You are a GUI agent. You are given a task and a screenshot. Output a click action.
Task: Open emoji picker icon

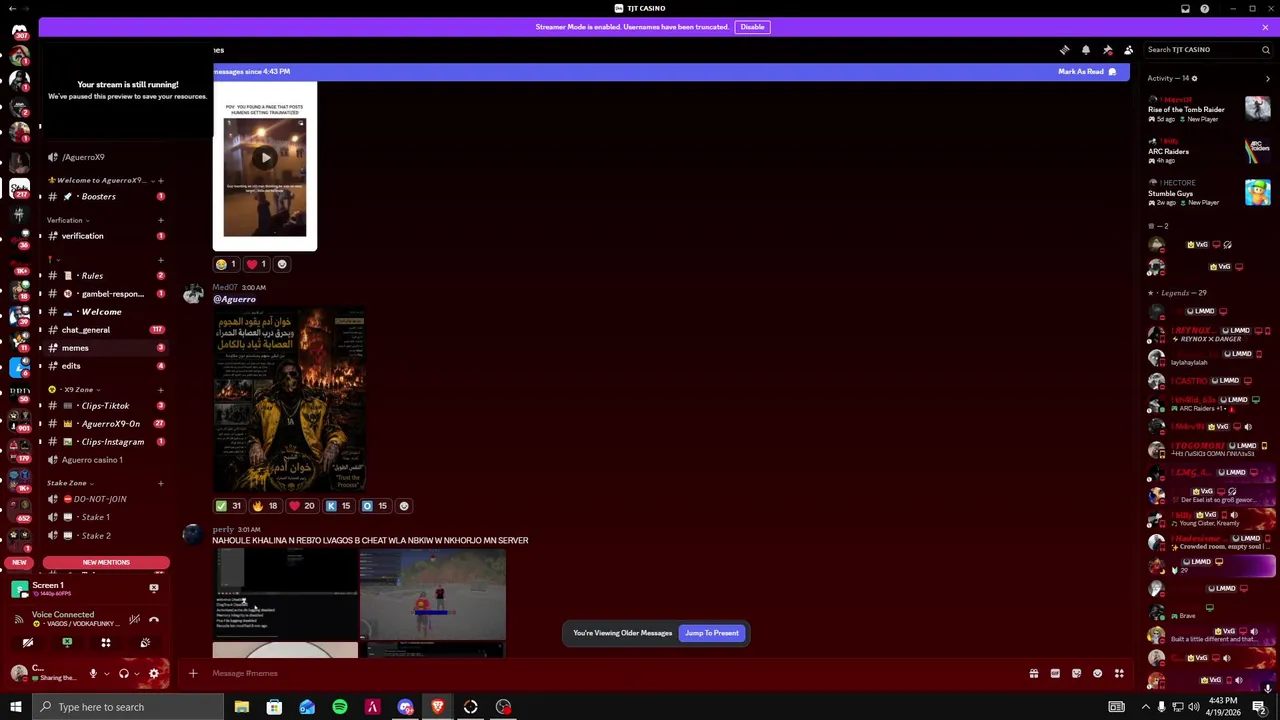click(x=1097, y=674)
